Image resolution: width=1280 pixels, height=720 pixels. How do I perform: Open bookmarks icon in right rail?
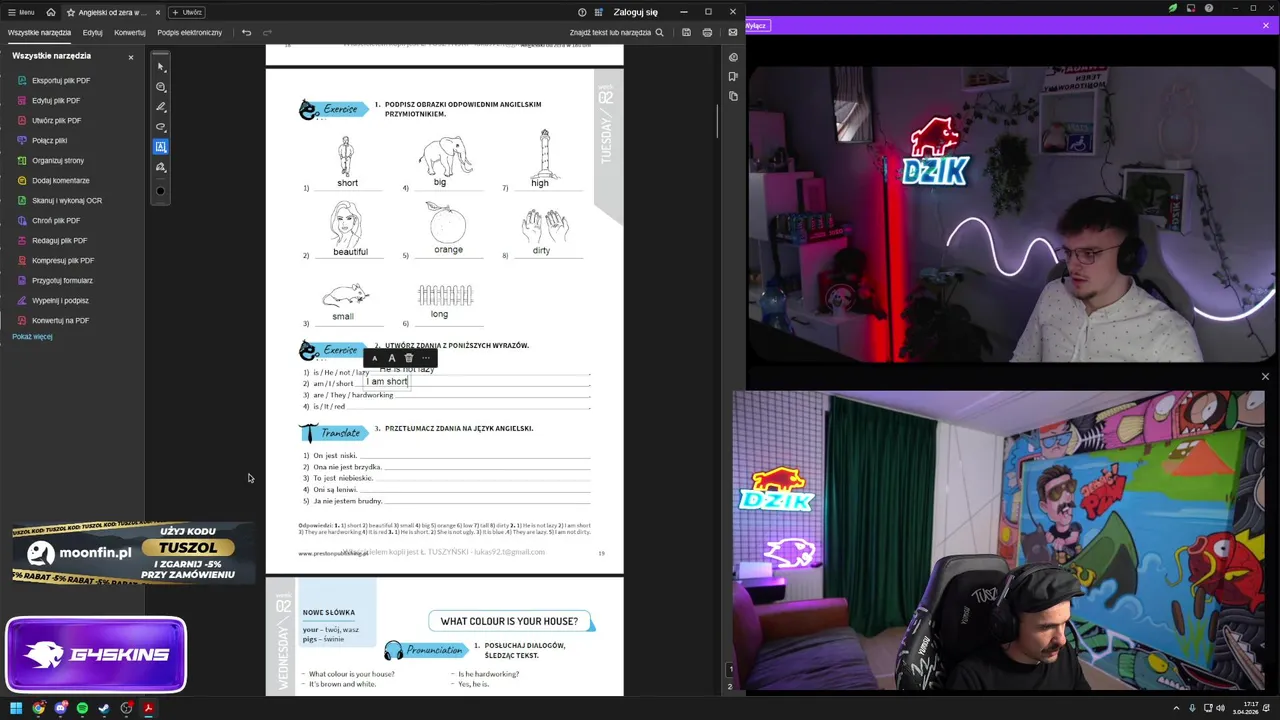click(x=733, y=76)
